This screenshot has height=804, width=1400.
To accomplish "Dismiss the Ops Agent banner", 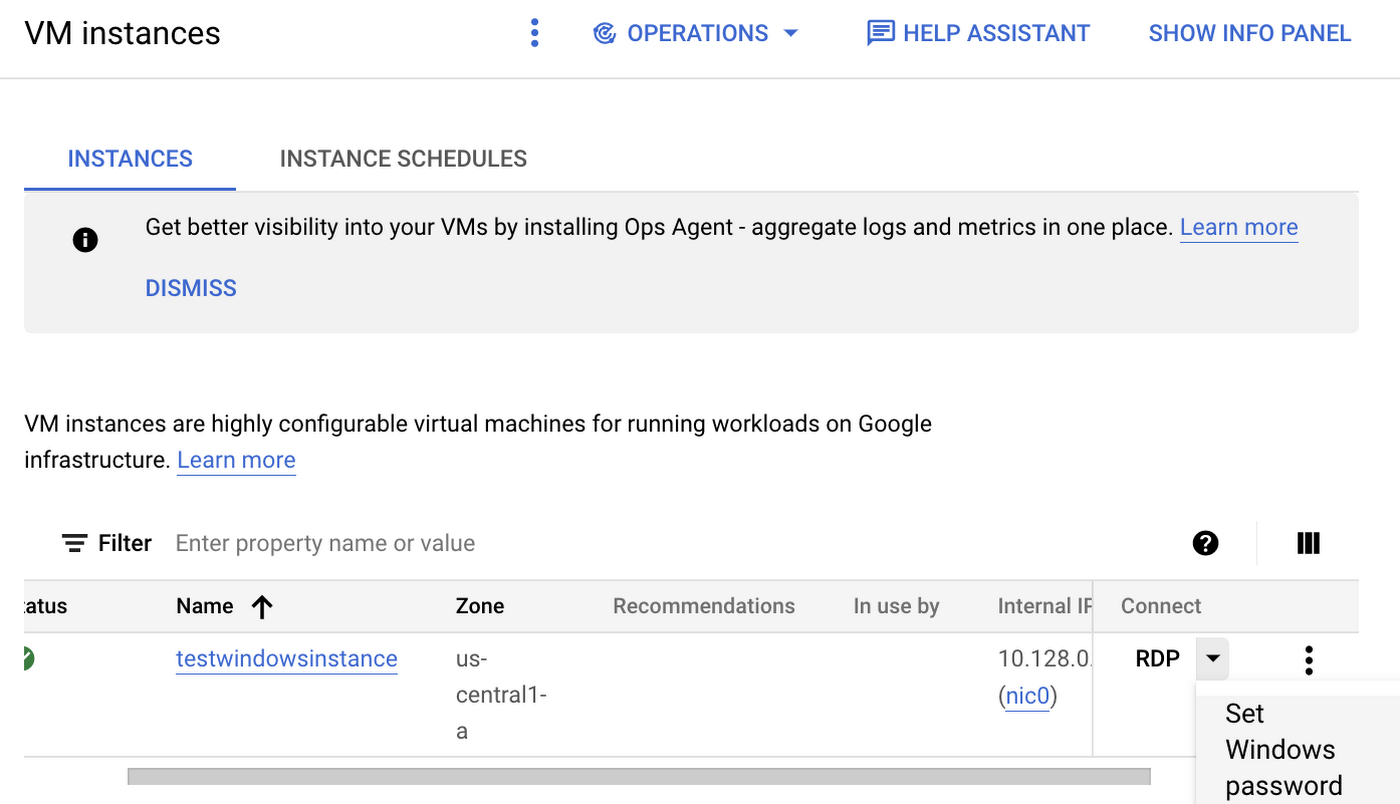I will coord(191,288).
